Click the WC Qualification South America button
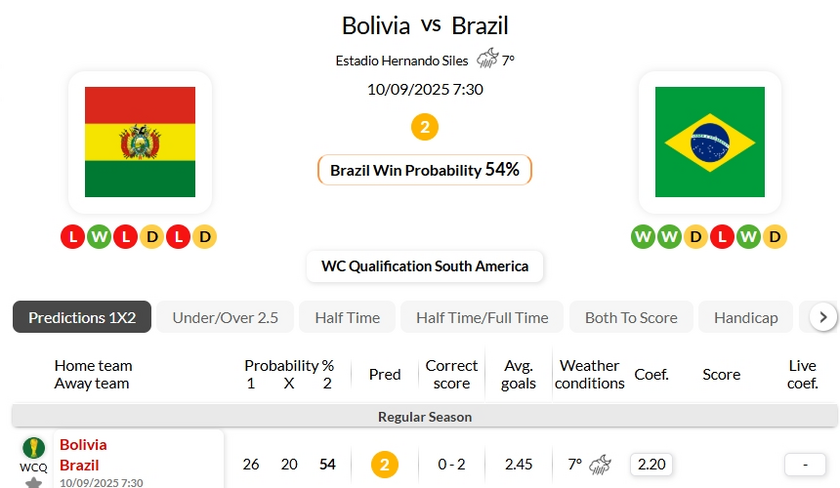840x488 pixels. [425, 266]
